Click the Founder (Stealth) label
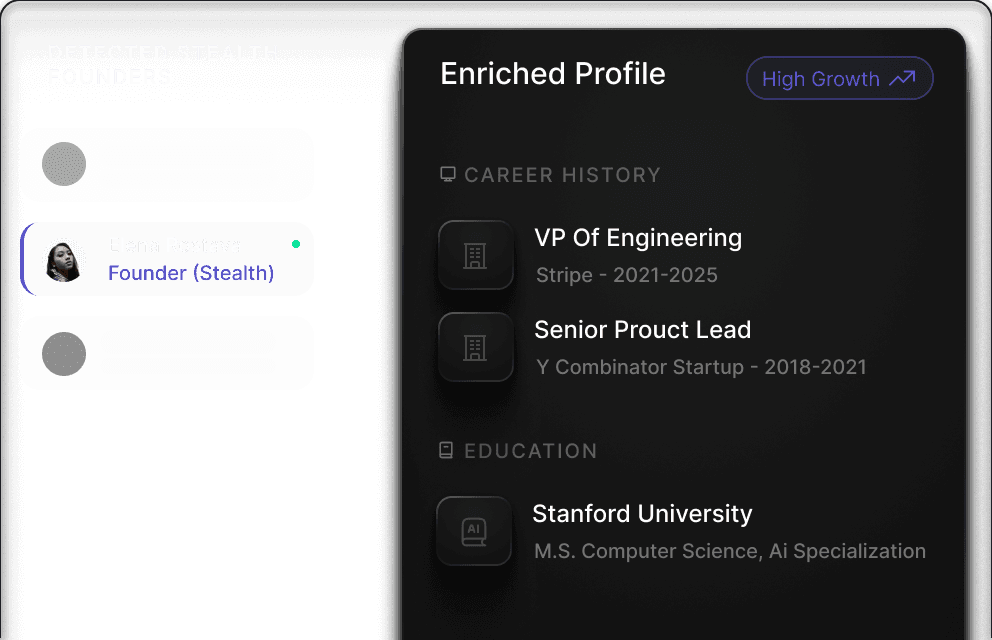 [191, 273]
